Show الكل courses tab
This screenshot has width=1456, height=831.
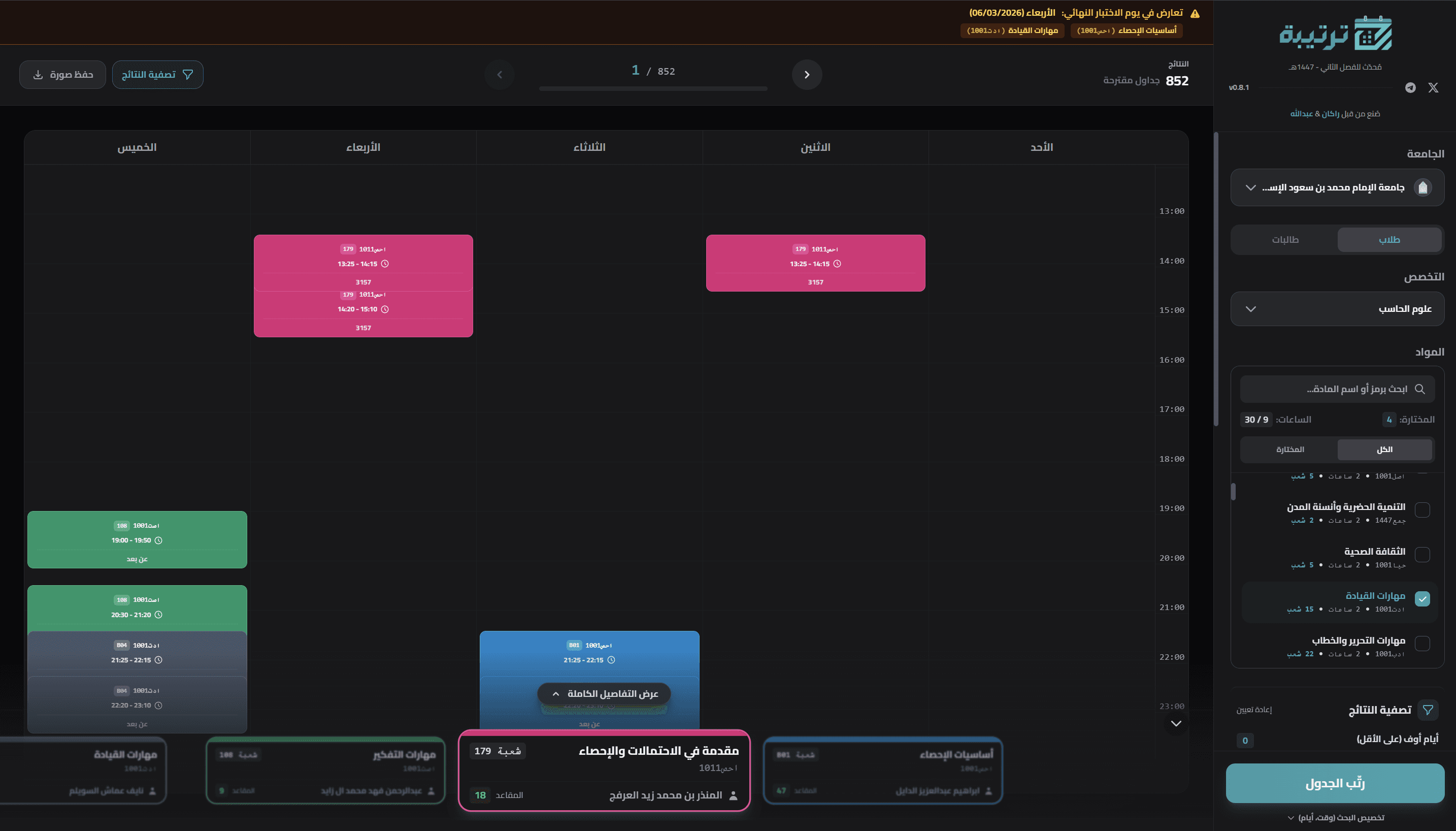pyautogui.click(x=1385, y=449)
